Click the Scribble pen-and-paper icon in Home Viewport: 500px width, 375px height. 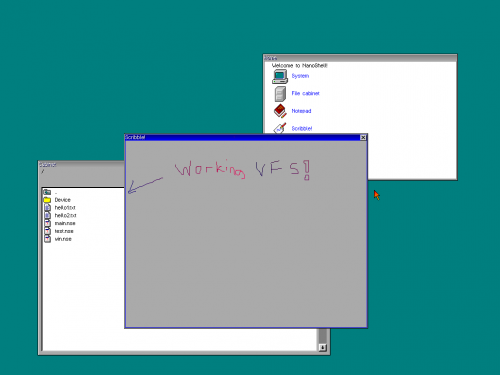[x=280, y=128]
